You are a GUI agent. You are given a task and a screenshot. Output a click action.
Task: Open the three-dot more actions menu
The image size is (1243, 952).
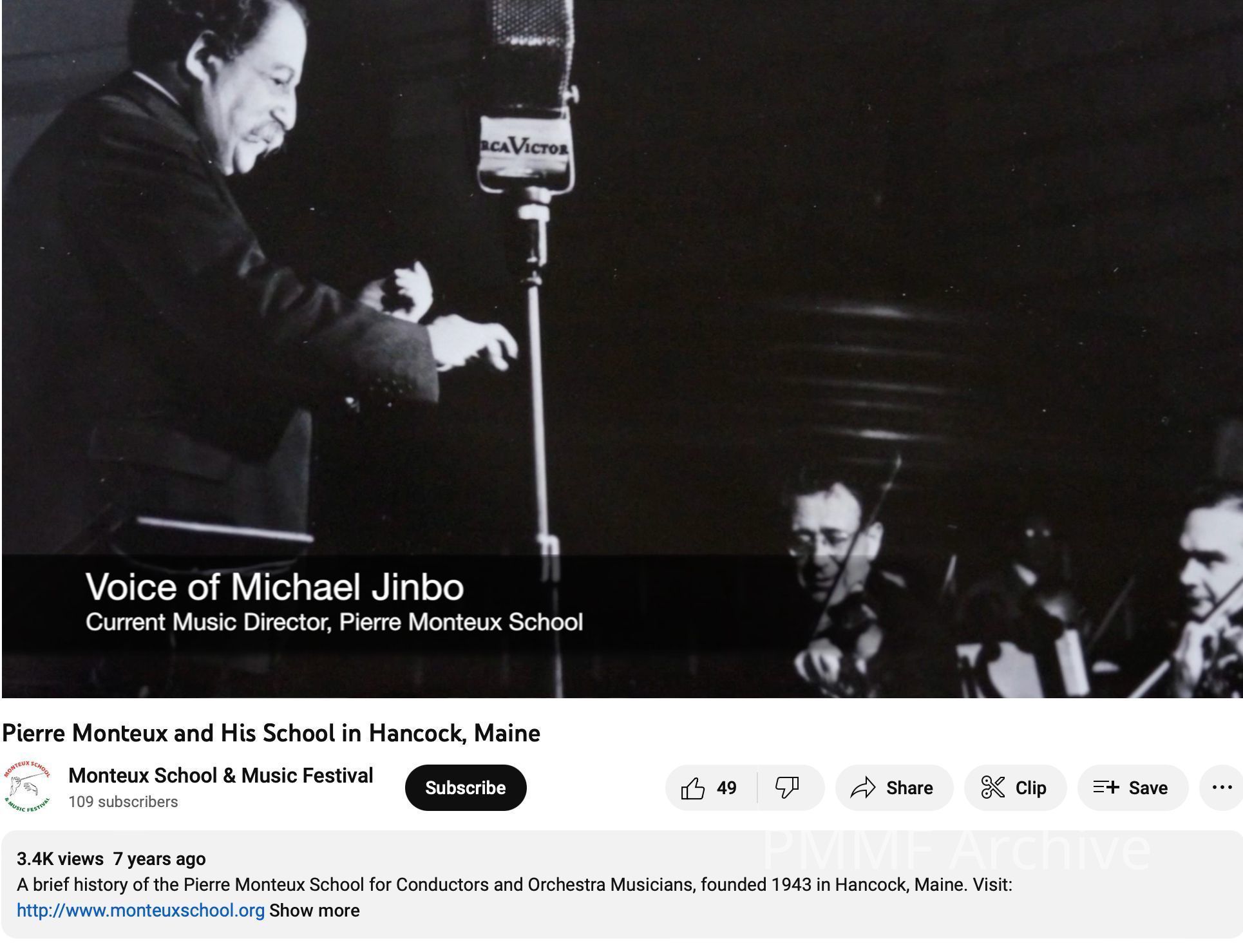pos(1222,787)
